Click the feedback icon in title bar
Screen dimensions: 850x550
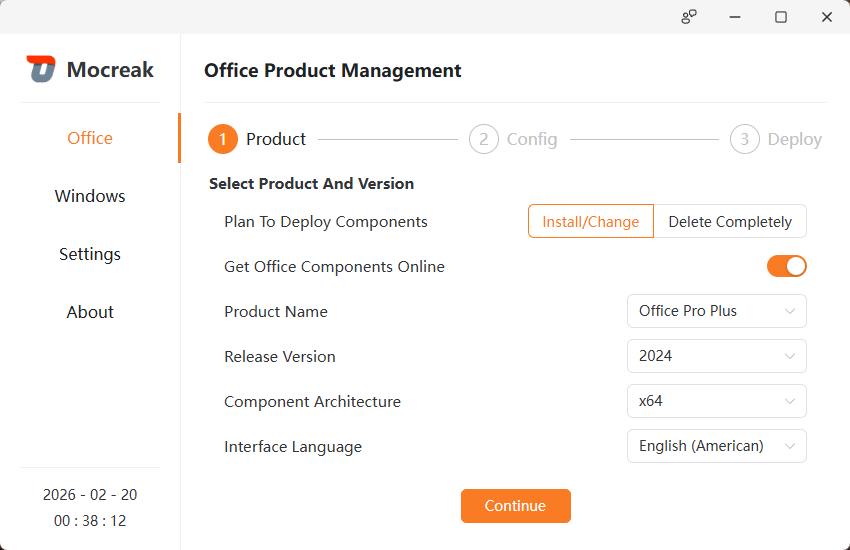(x=689, y=17)
